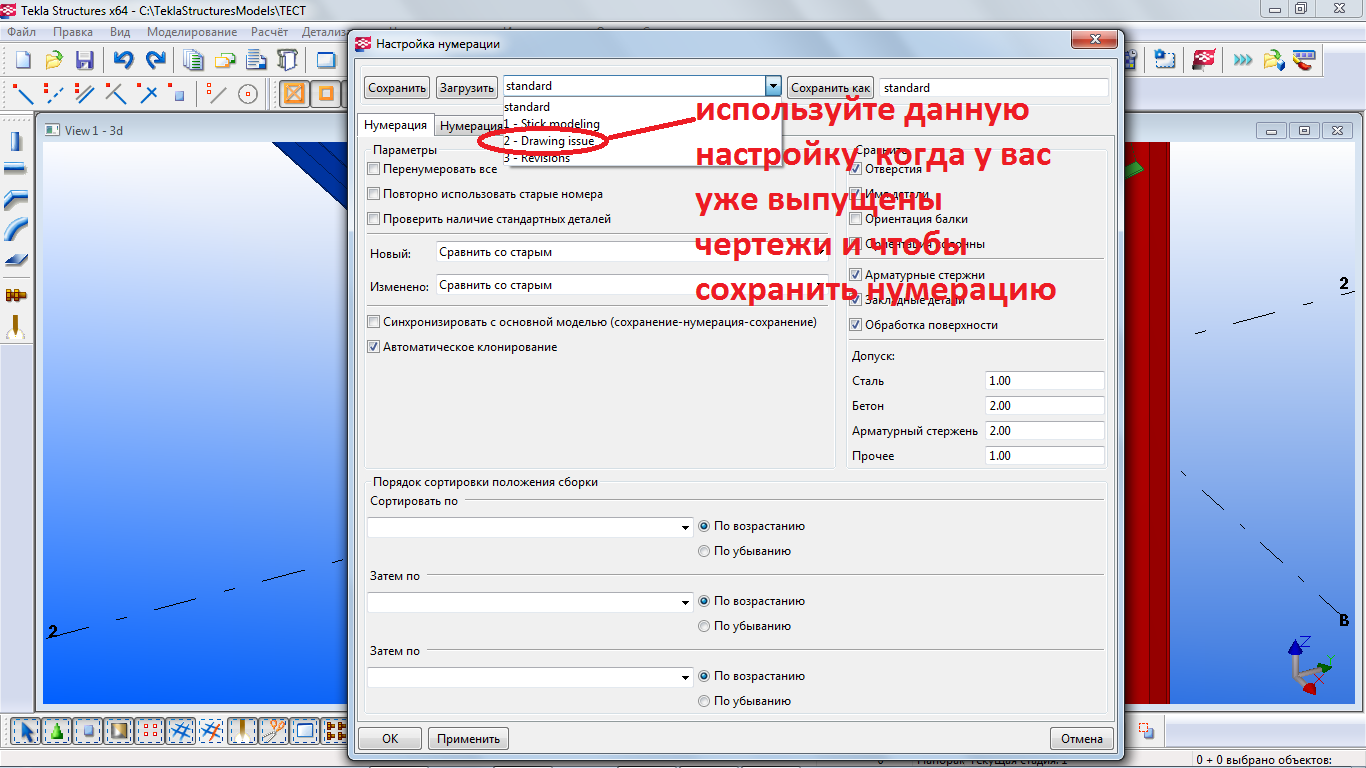Select the polybeam tool icon
The width and height of the screenshot is (1366, 768).
click(16, 200)
